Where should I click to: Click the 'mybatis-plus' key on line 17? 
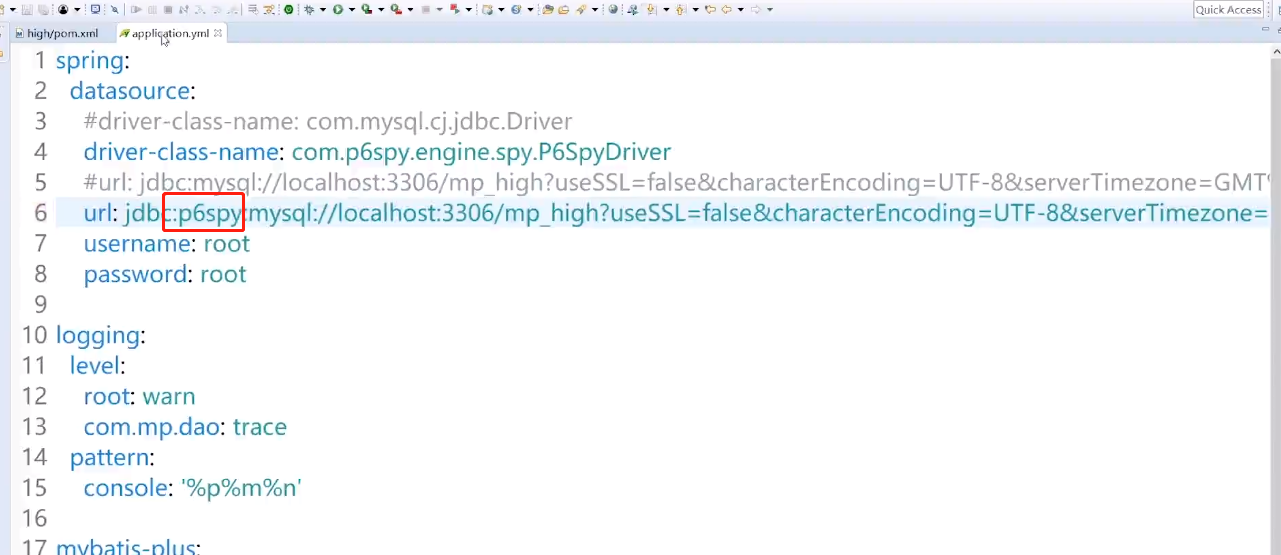[x=126, y=548]
